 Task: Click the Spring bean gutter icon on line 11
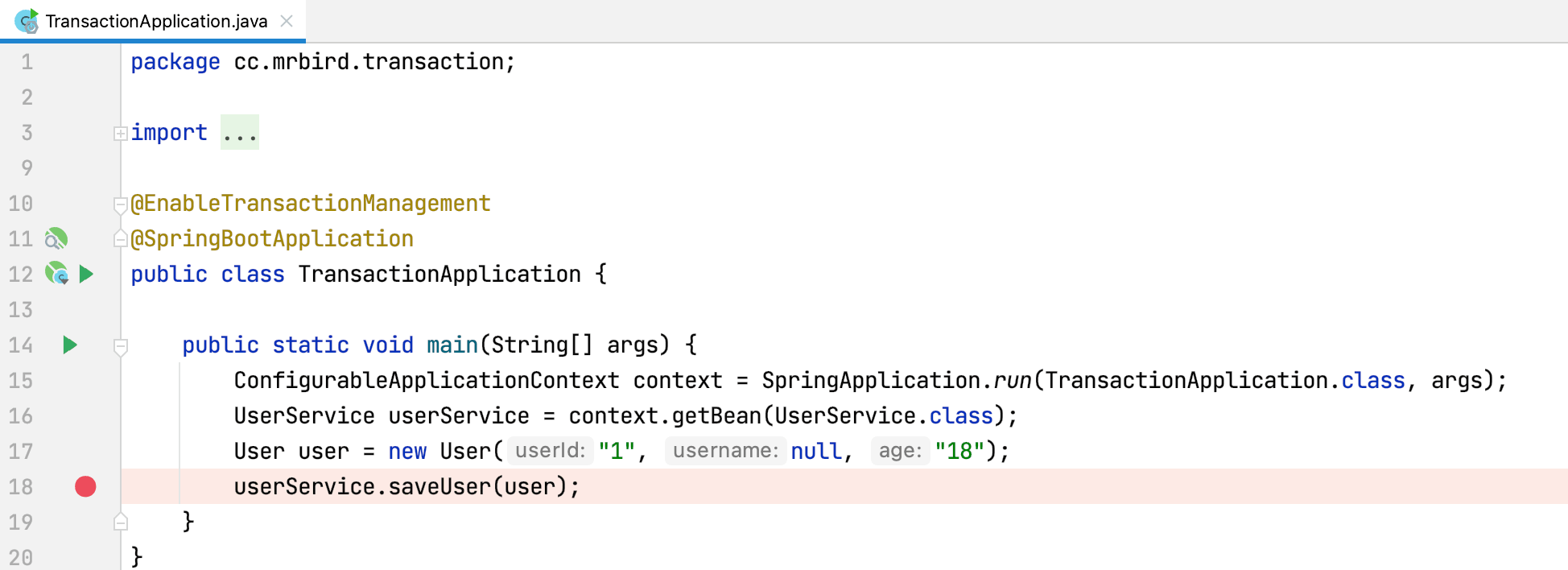56,239
